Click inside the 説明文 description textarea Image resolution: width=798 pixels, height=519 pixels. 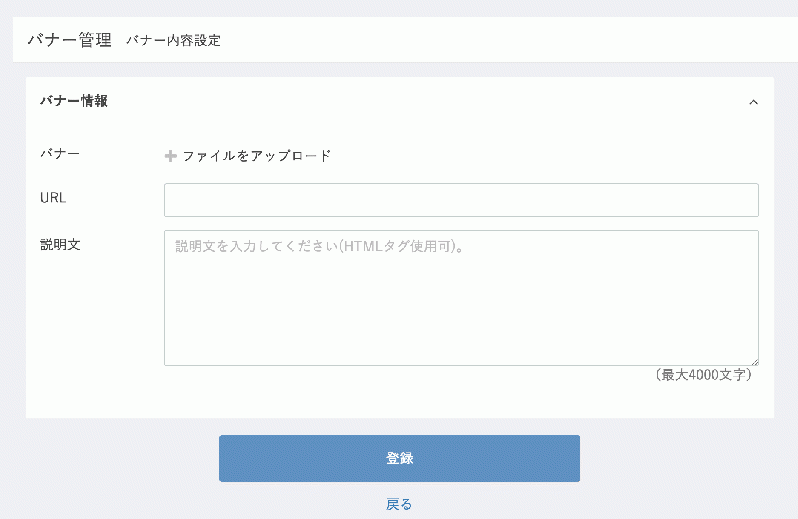461,298
